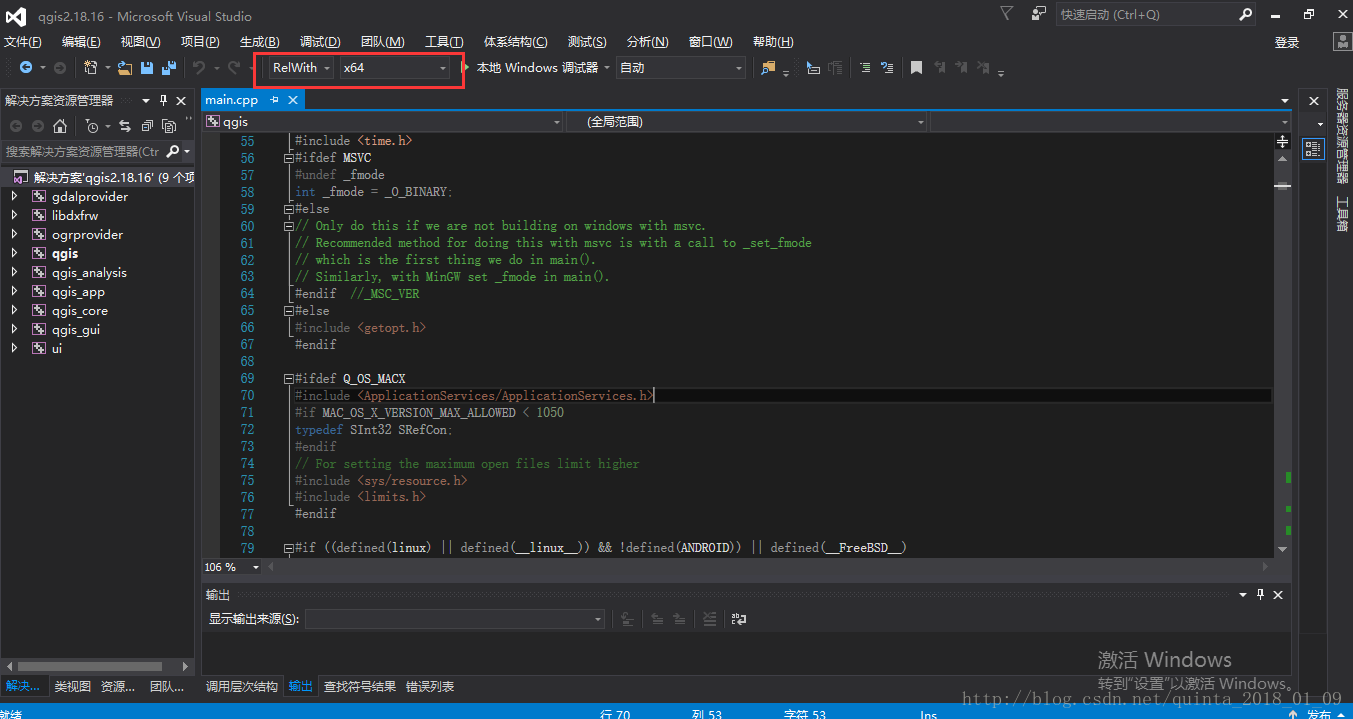Switch to the 调用层次结构 tab
The image size is (1353, 719).
point(242,686)
